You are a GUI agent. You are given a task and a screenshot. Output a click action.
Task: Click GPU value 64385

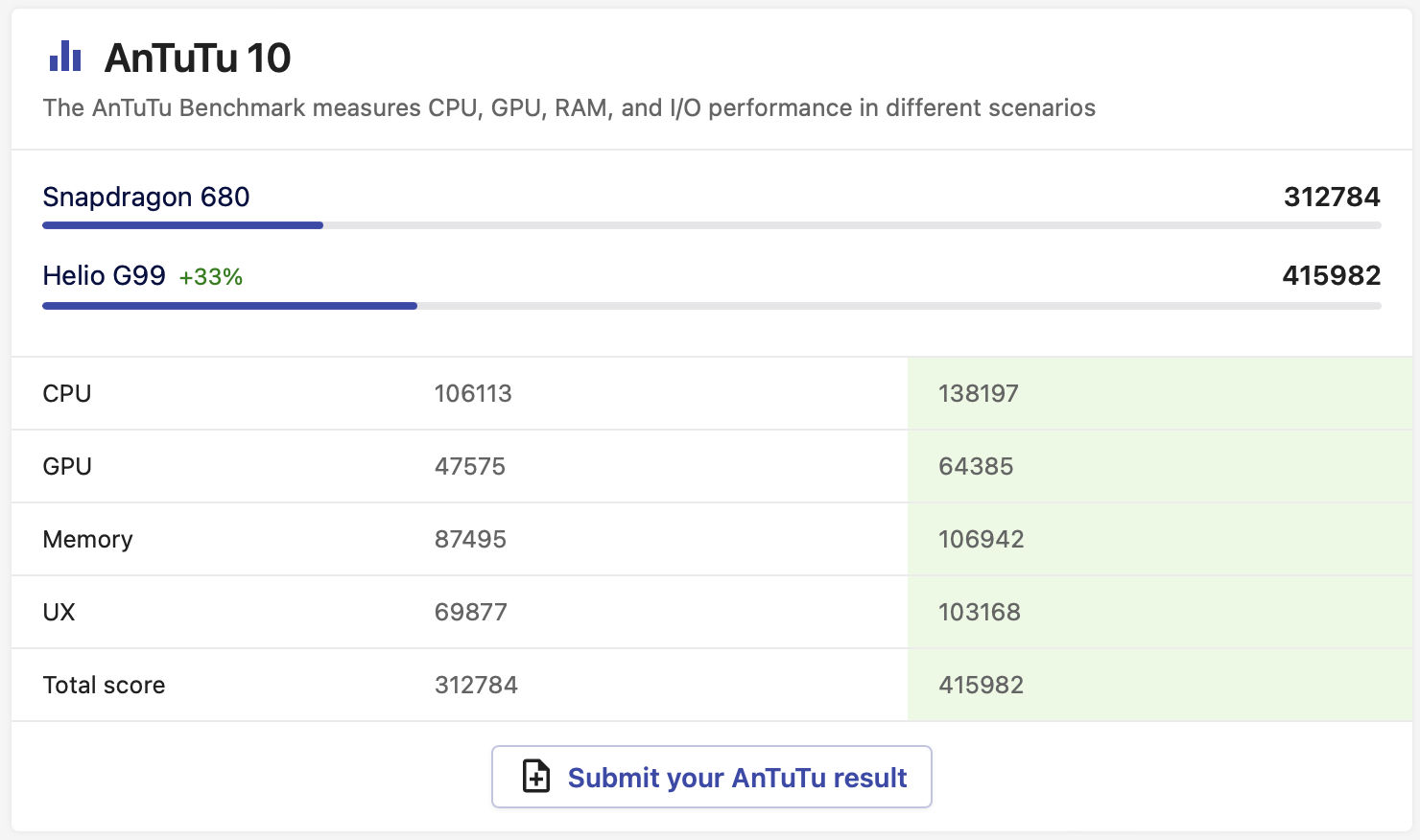point(976,466)
